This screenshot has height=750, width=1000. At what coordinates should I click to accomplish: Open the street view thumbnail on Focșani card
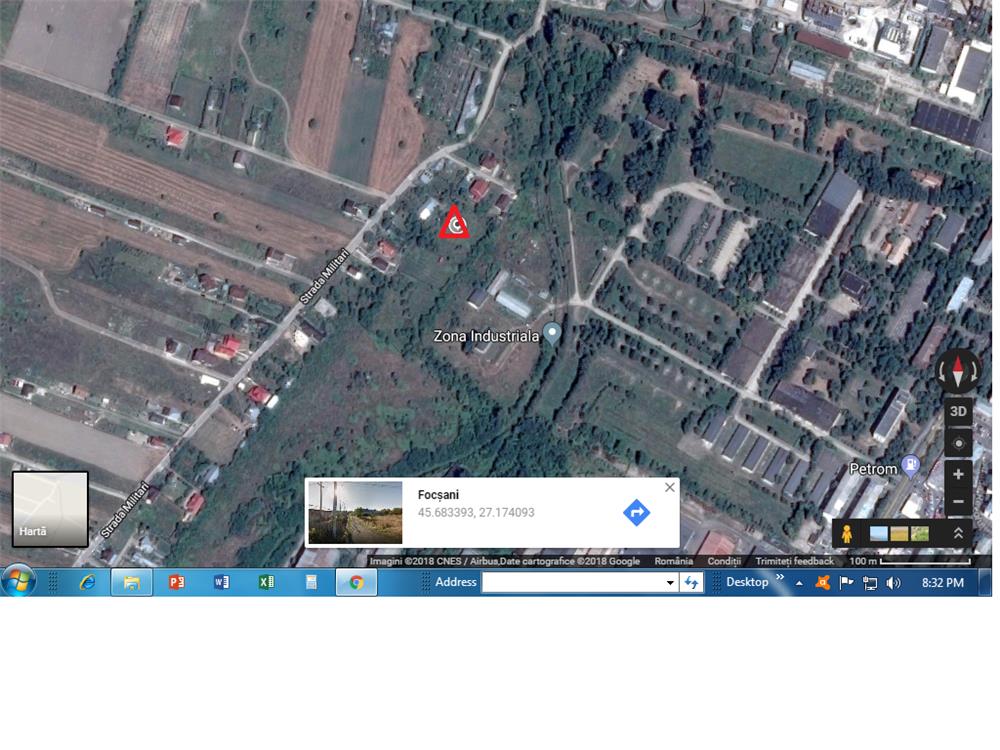coord(357,512)
